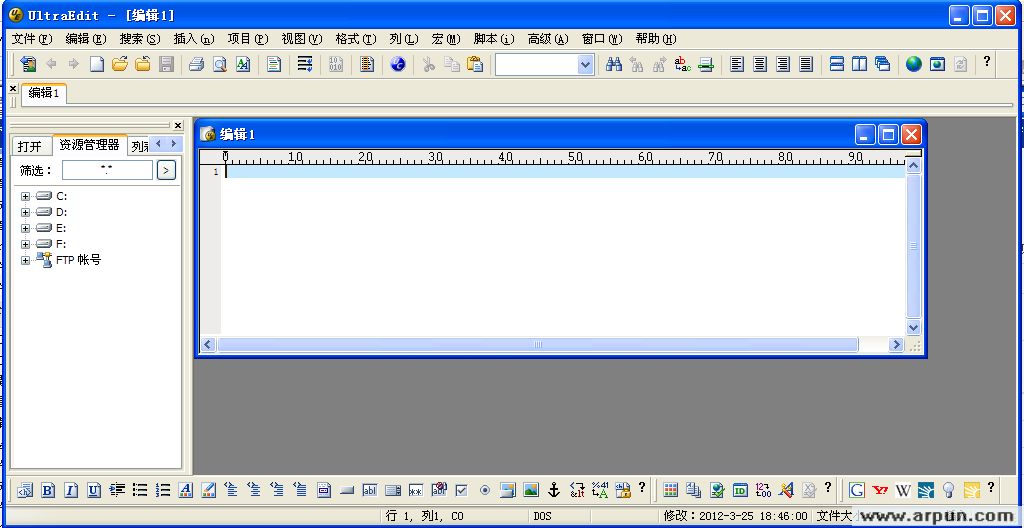The width and height of the screenshot is (1024, 528).
Task: Switch to the 打开 panel tab
Action: pos(29,146)
